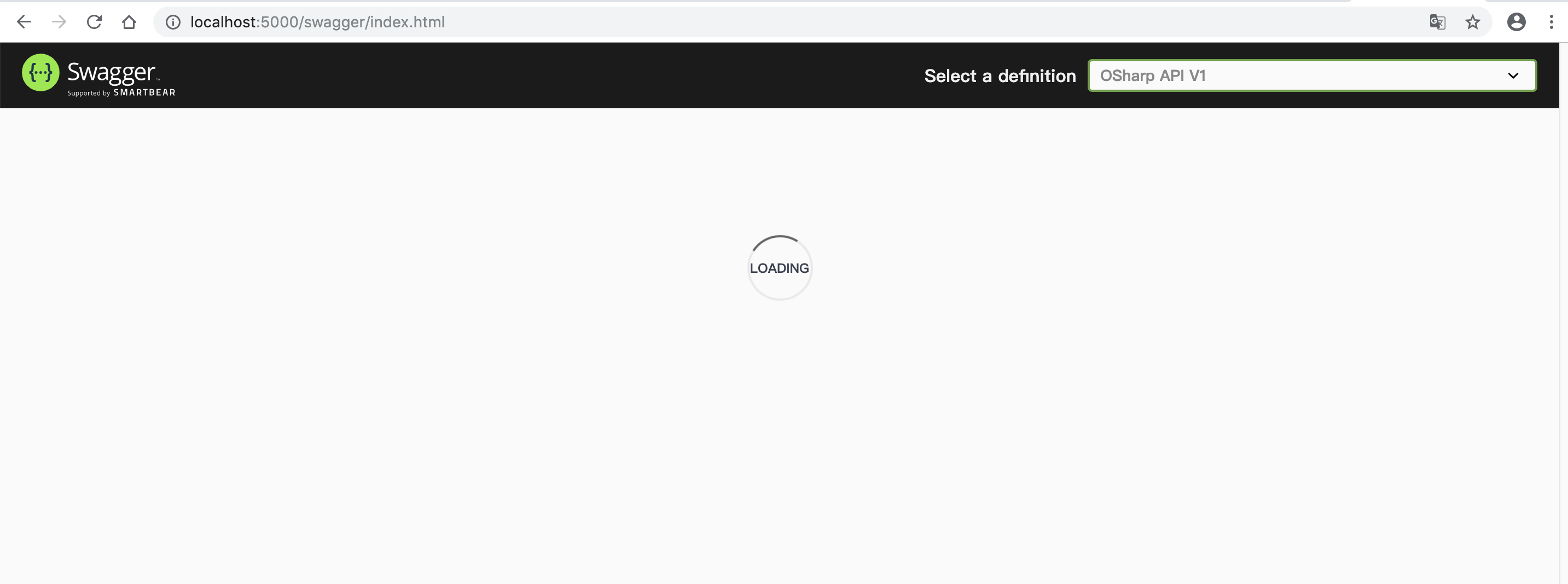The height and width of the screenshot is (584, 1568).
Task: Open the browser profile account icon
Action: point(1516,22)
